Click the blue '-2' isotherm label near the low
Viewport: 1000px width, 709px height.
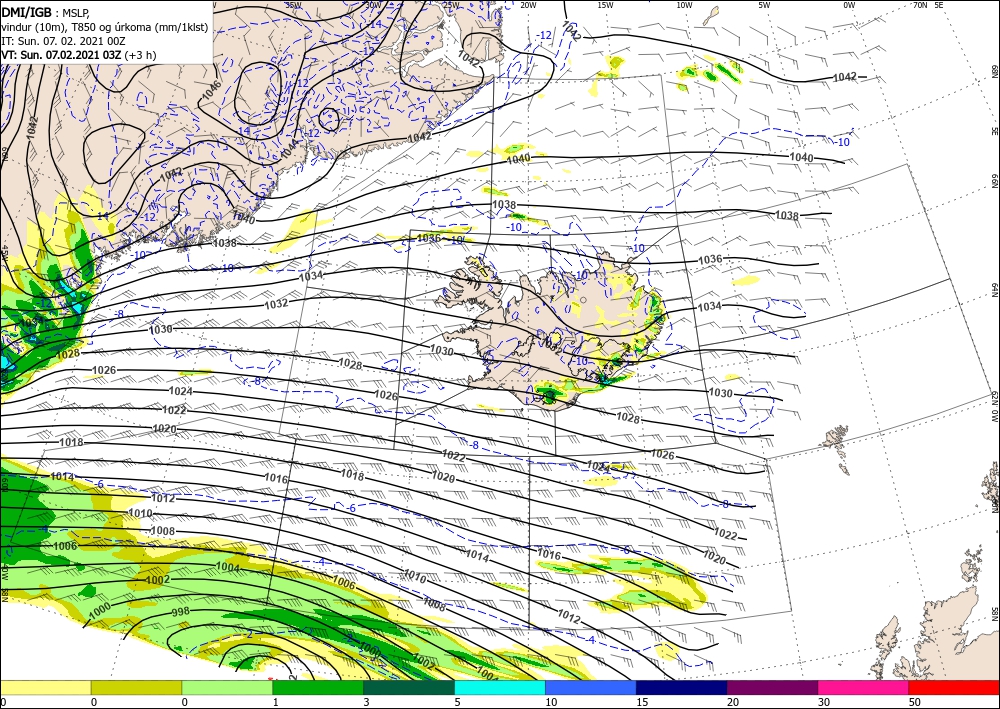click(x=249, y=635)
